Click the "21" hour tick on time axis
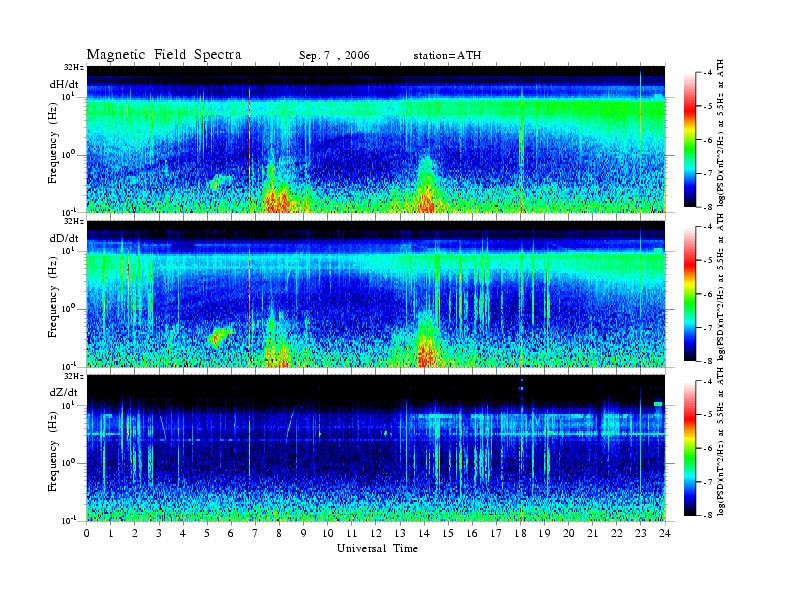This screenshot has width=792, height=612. pyautogui.click(x=592, y=534)
